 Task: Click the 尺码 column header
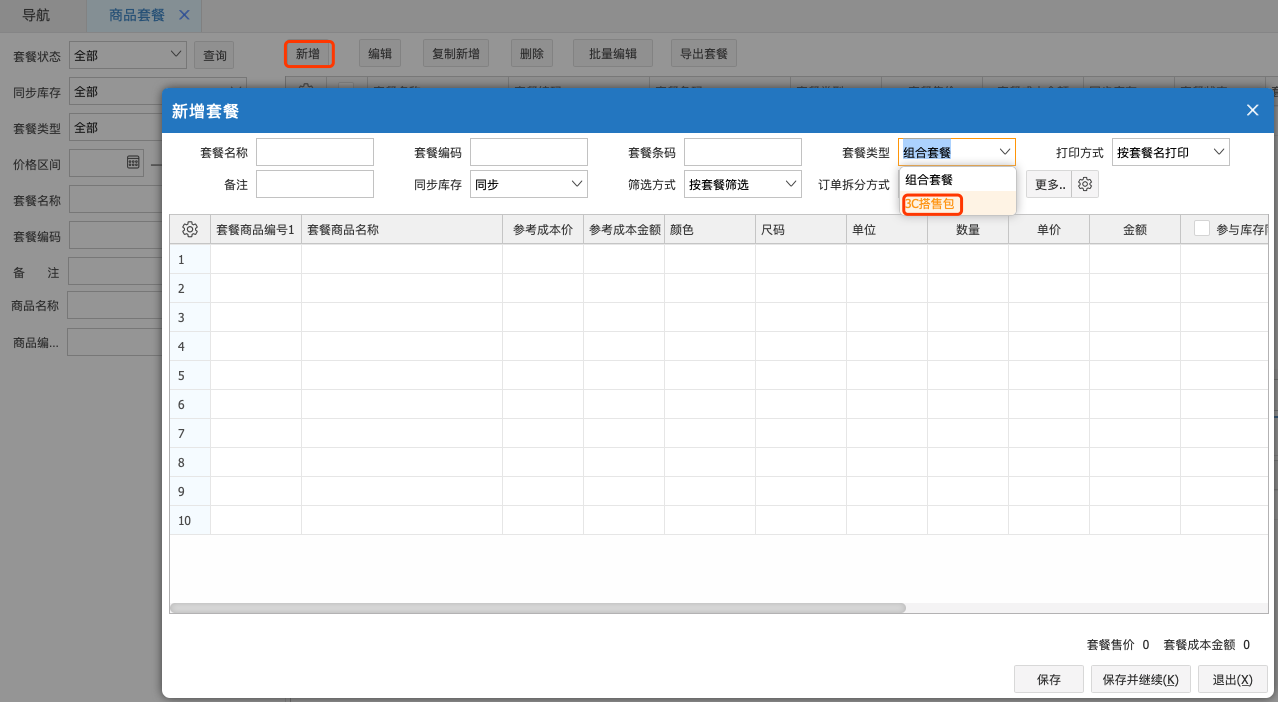pos(801,229)
